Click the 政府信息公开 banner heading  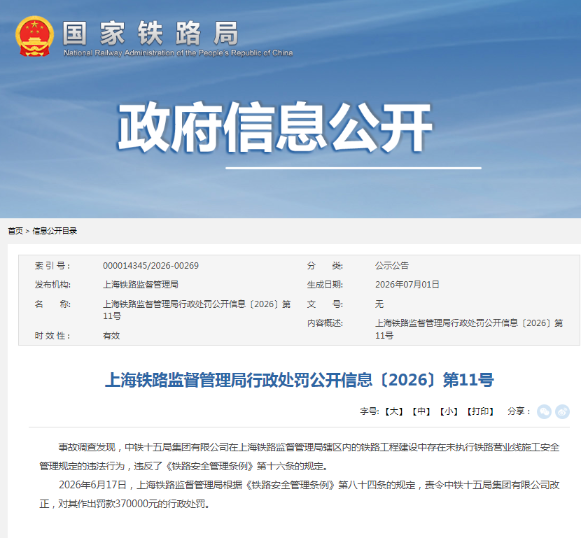point(274,127)
